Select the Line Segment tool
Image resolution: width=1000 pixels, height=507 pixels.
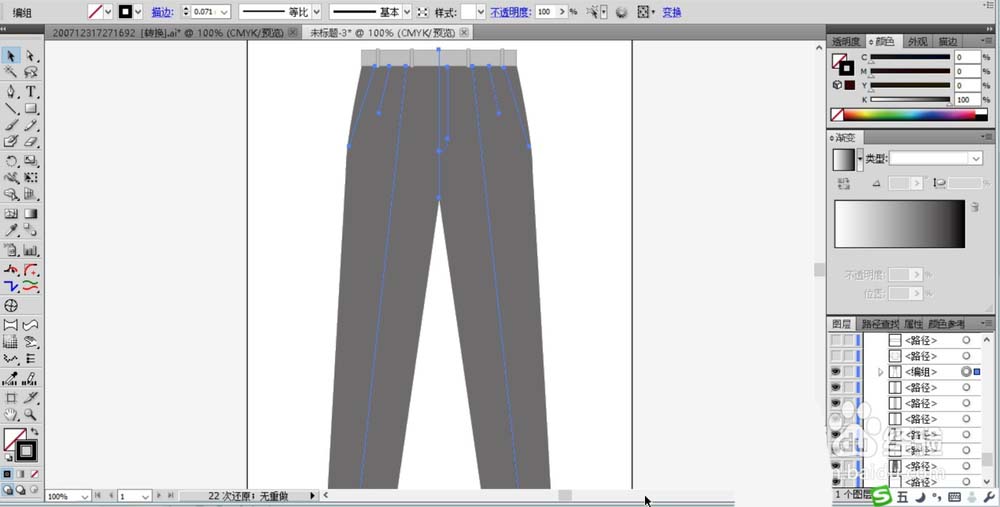coord(11,108)
